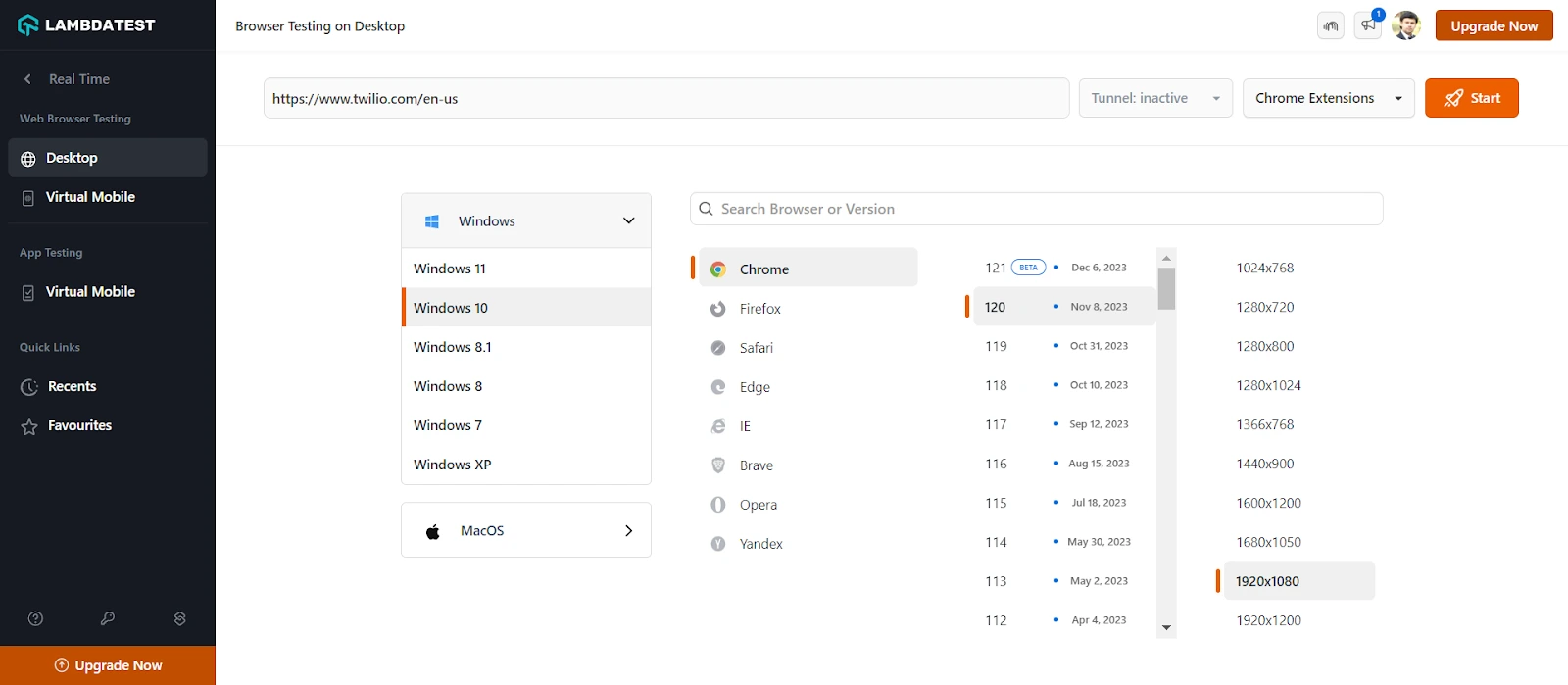Open the Tunnel inactive dropdown
Screen dimensions: 1568x685
tap(1155, 98)
